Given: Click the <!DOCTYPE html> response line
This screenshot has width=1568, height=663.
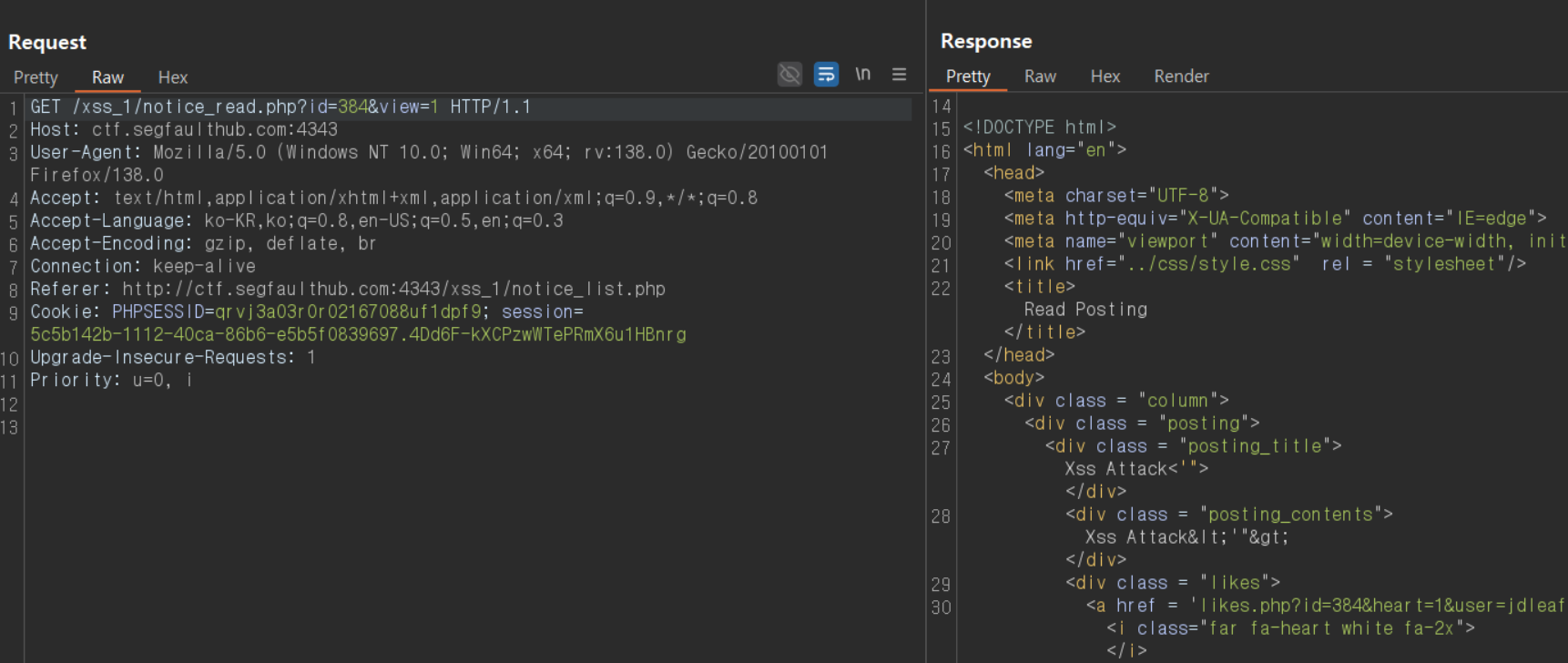Looking at the screenshot, I should pos(1039,127).
